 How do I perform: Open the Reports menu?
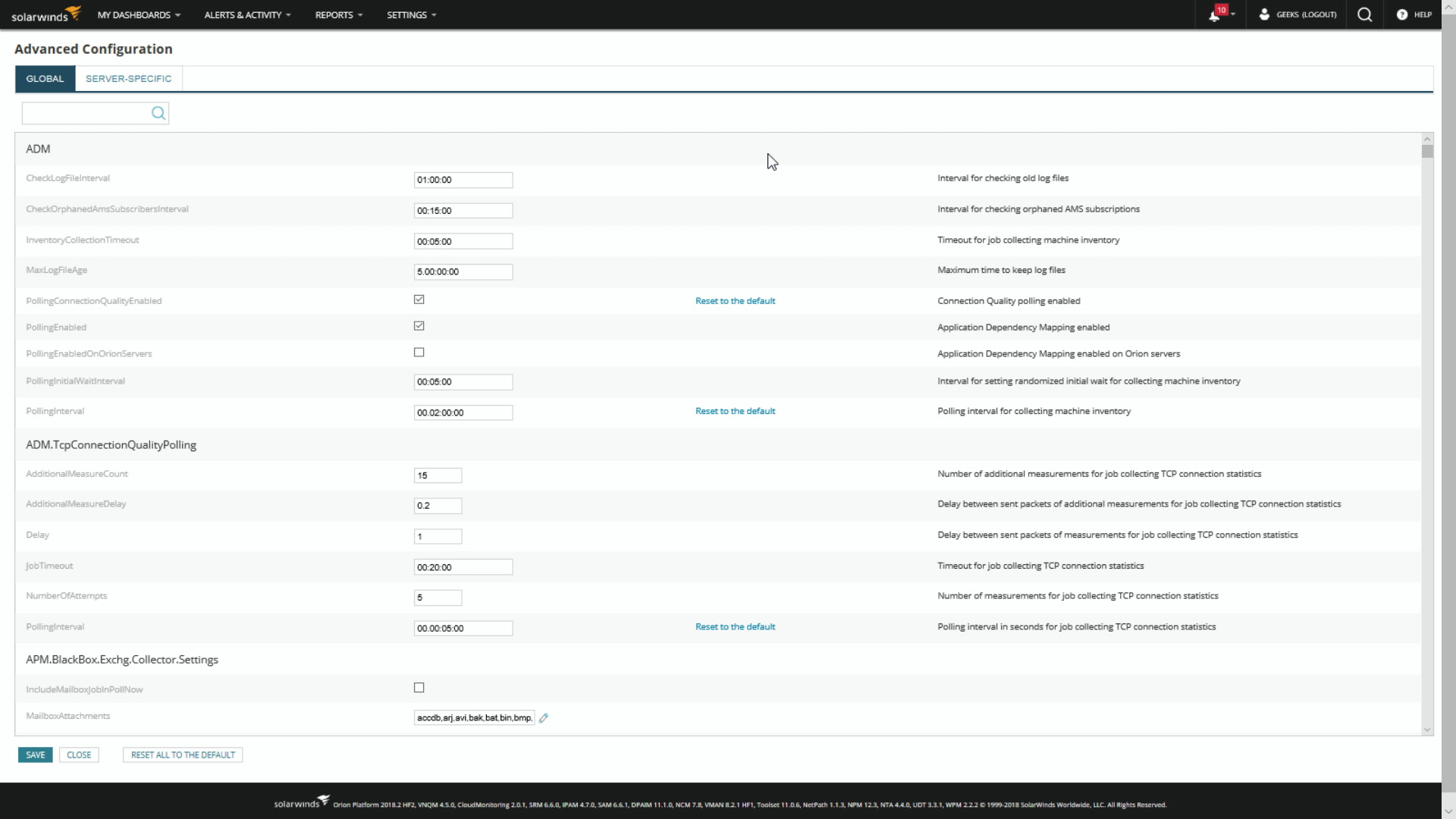[x=338, y=15]
